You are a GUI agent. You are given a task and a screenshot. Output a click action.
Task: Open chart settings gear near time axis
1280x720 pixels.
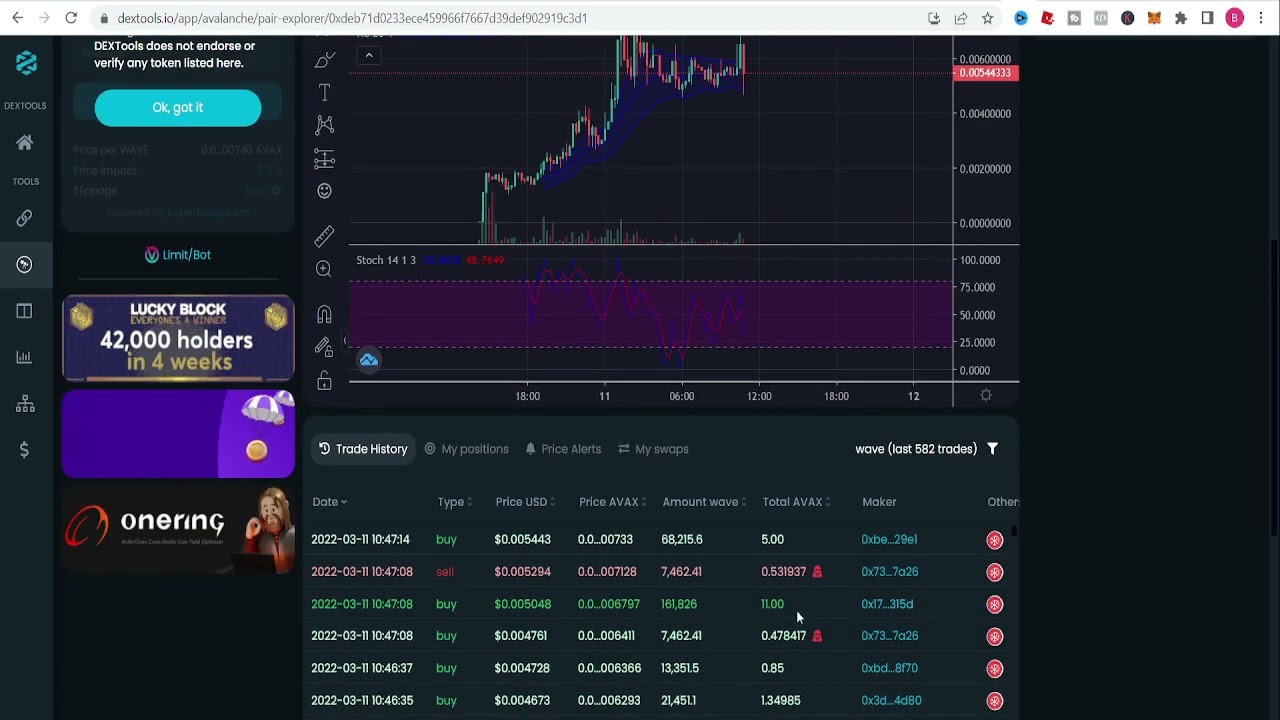click(986, 396)
